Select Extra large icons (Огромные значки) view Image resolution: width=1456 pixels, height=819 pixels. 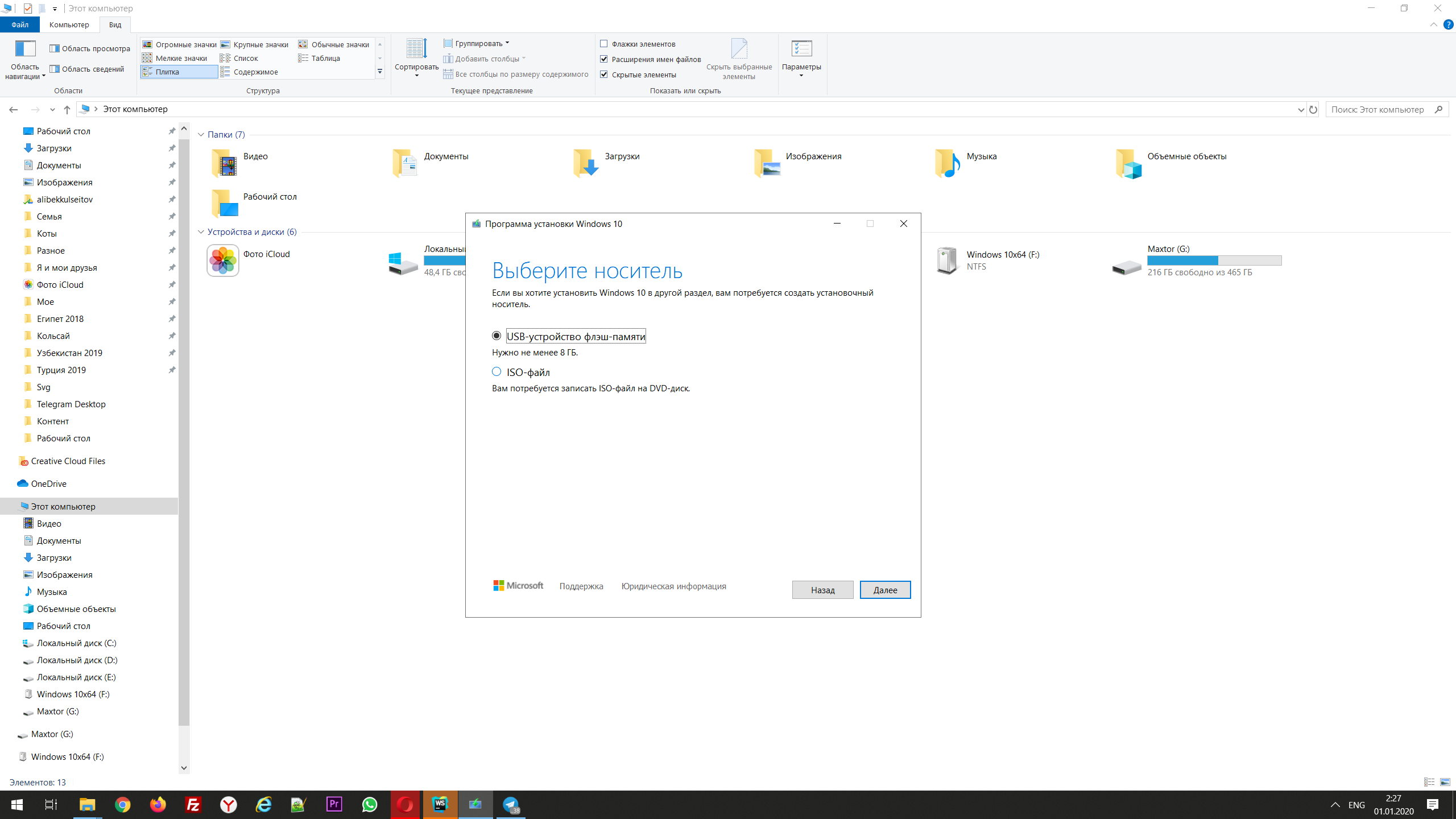(x=180, y=44)
